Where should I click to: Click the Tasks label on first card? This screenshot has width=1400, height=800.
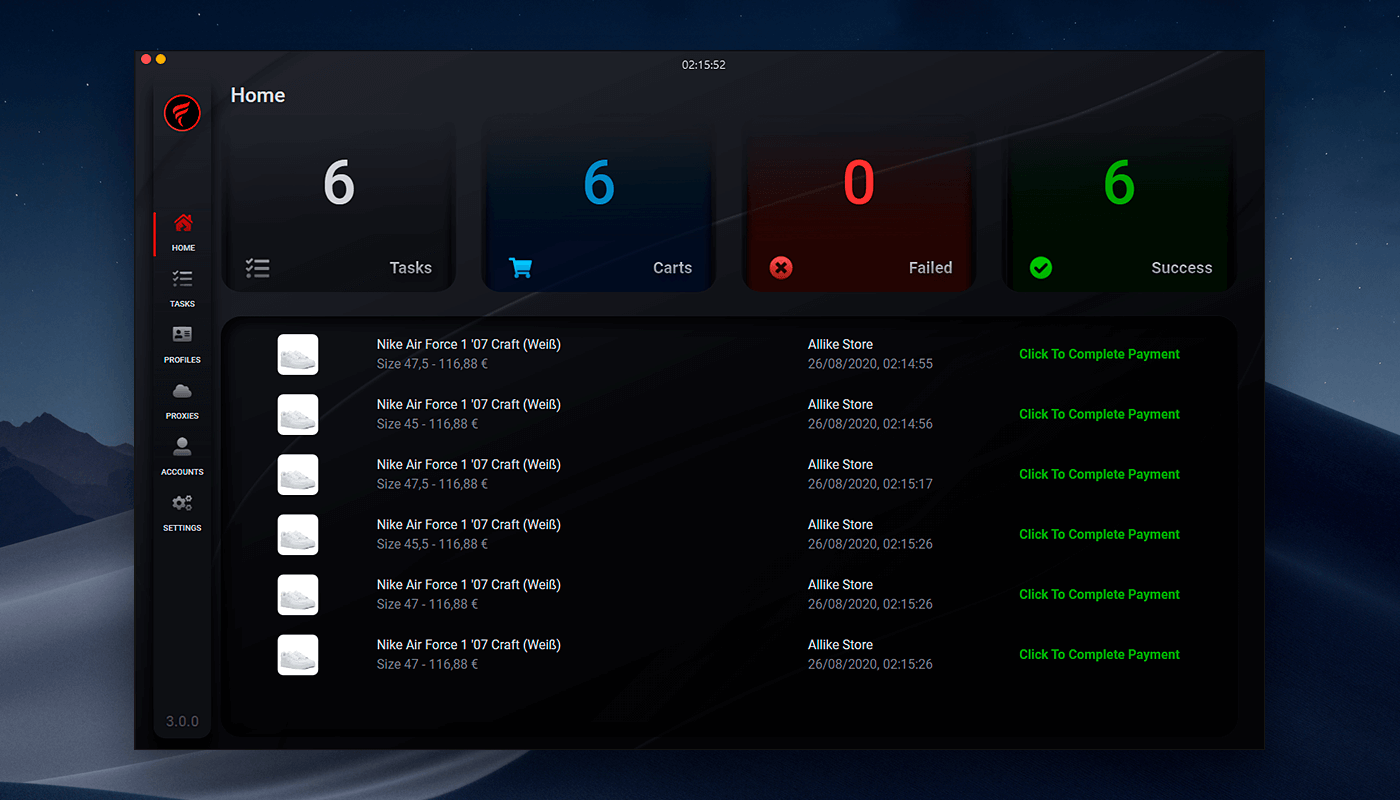coord(411,268)
